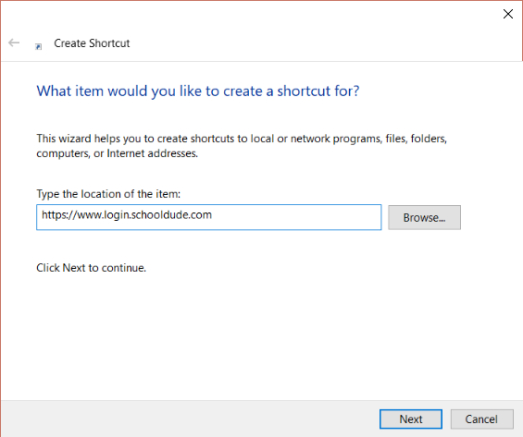Close the Create Shortcut dialog with X
Screen dimensions: 523x437
(508, 14)
